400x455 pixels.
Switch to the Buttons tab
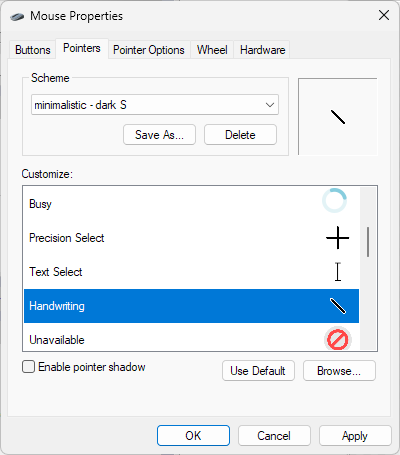coord(33,50)
